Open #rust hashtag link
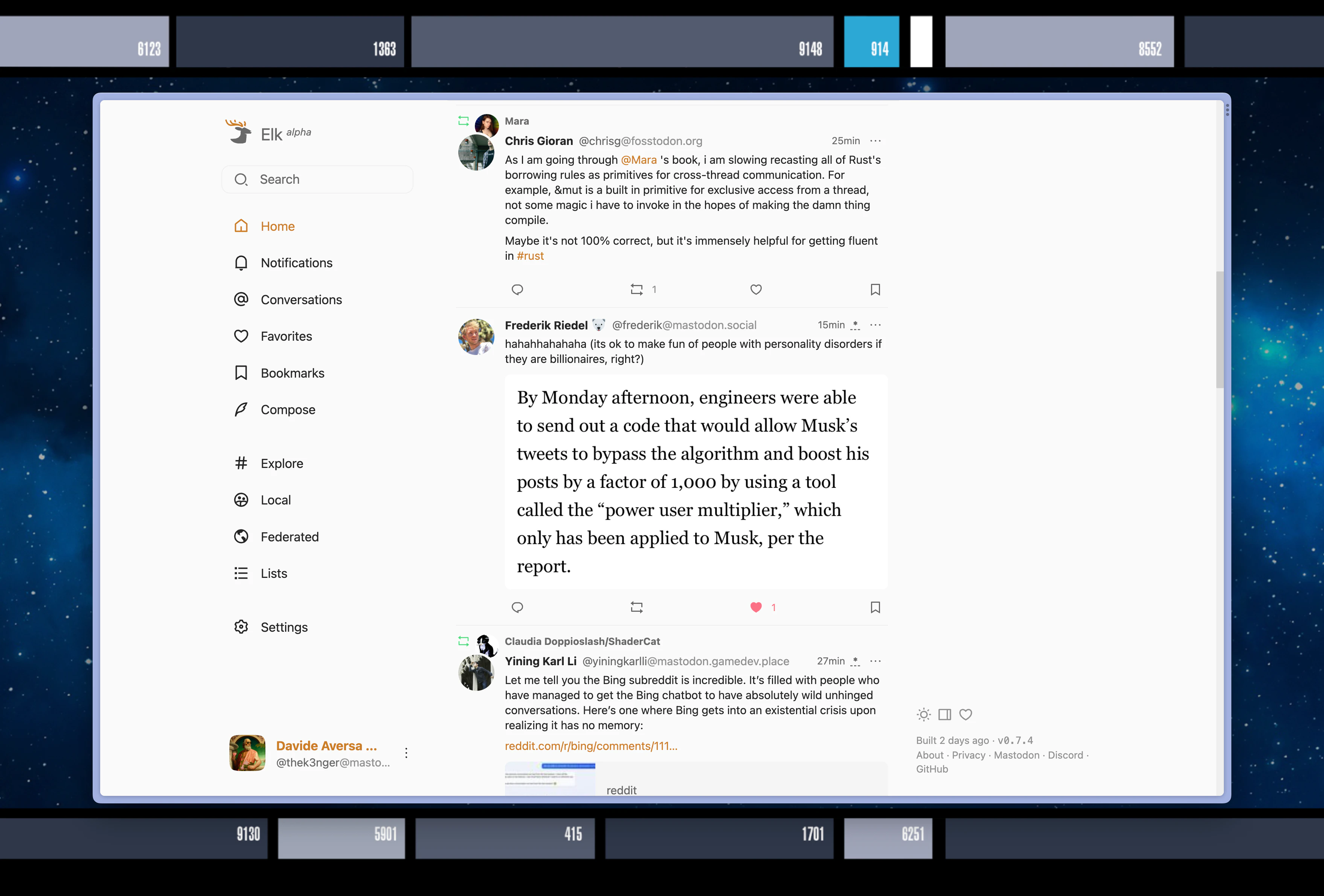Viewport: 1324px width, 896px height. [531, 256]
